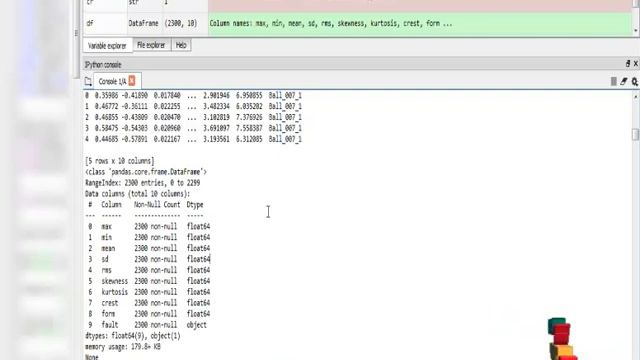Click the Dtype header text
Image resolution: width=640 pixels, height=360 pixels.
point(195,205)
